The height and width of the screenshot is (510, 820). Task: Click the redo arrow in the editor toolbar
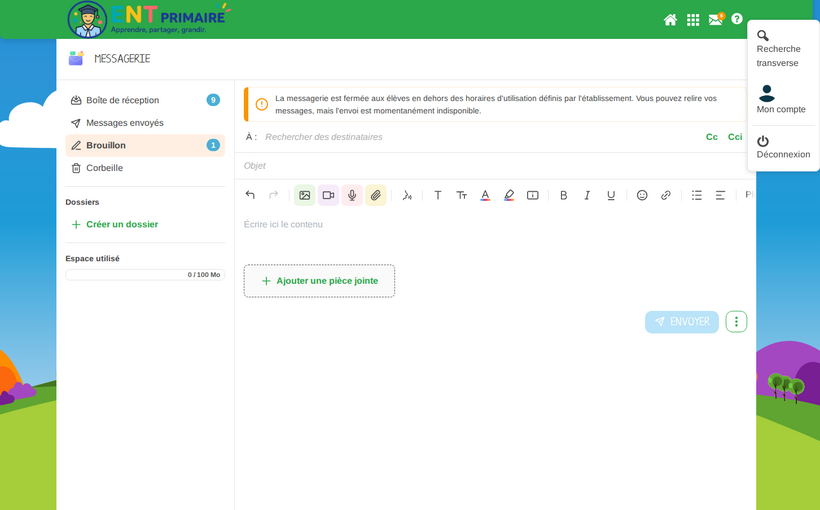coord(273,195)
